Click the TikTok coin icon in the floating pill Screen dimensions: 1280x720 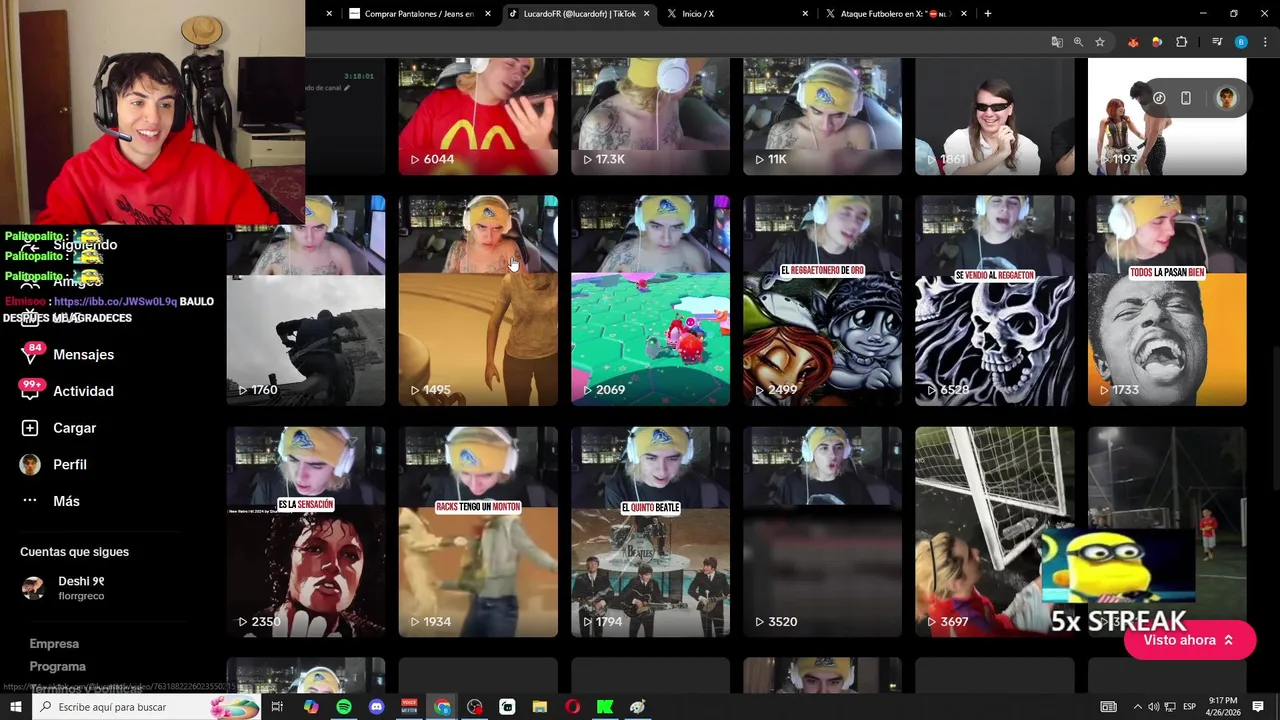[x=1159, y=98]
